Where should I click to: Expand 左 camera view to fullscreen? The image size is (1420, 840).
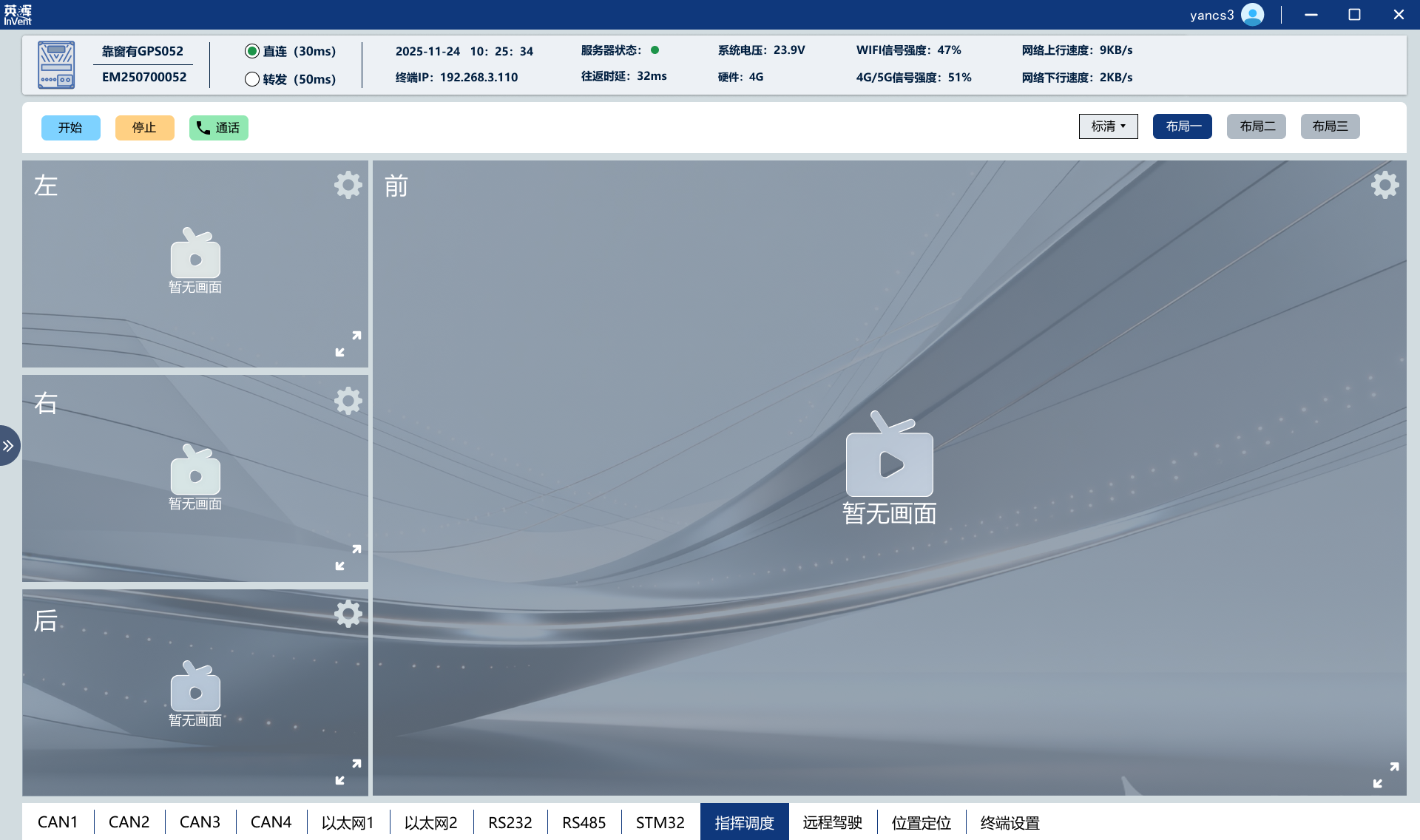(x=348, y=344)
